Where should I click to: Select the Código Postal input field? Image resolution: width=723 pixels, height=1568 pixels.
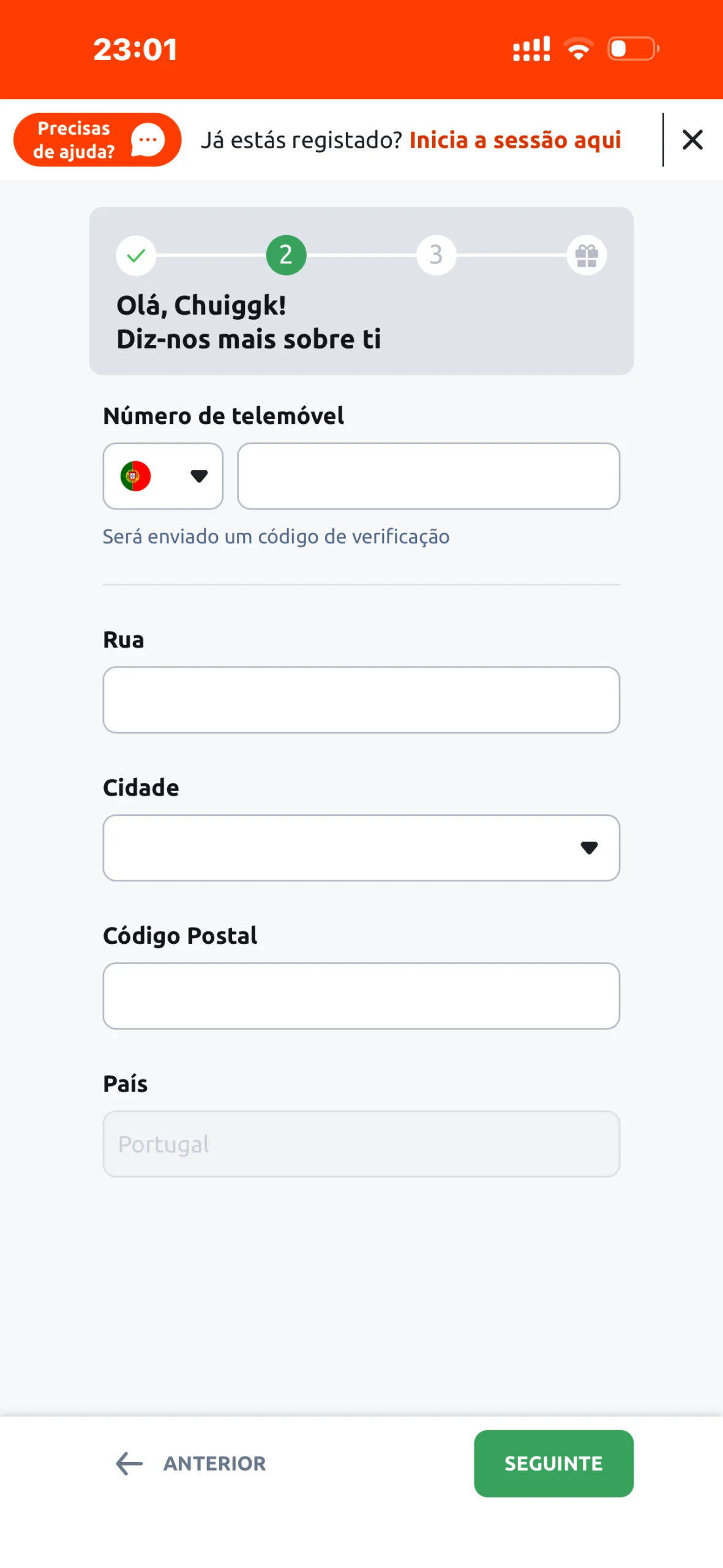361,996
